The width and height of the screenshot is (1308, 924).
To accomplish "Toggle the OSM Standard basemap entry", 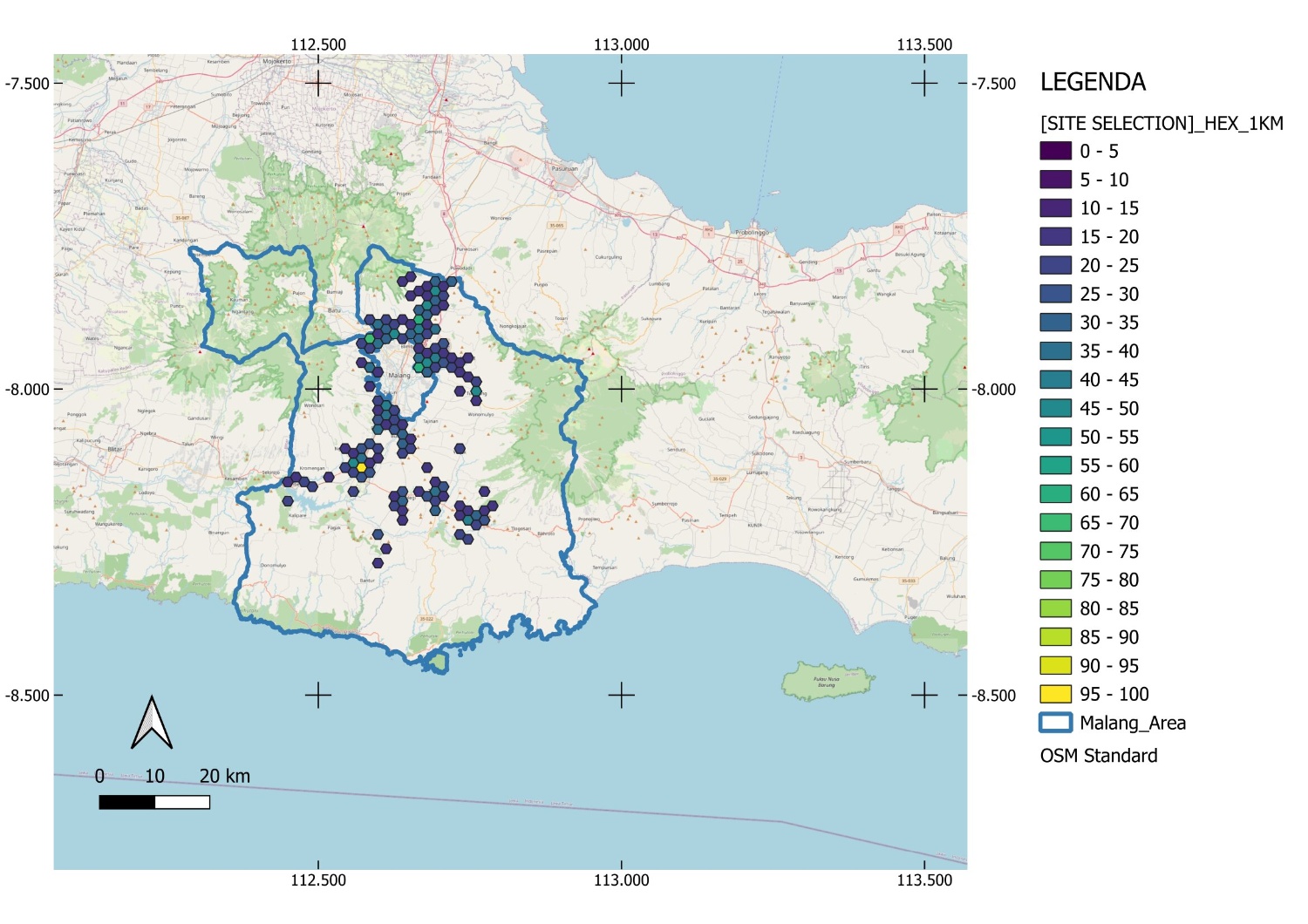I will pyautogui.click(x=1098, y=756).
